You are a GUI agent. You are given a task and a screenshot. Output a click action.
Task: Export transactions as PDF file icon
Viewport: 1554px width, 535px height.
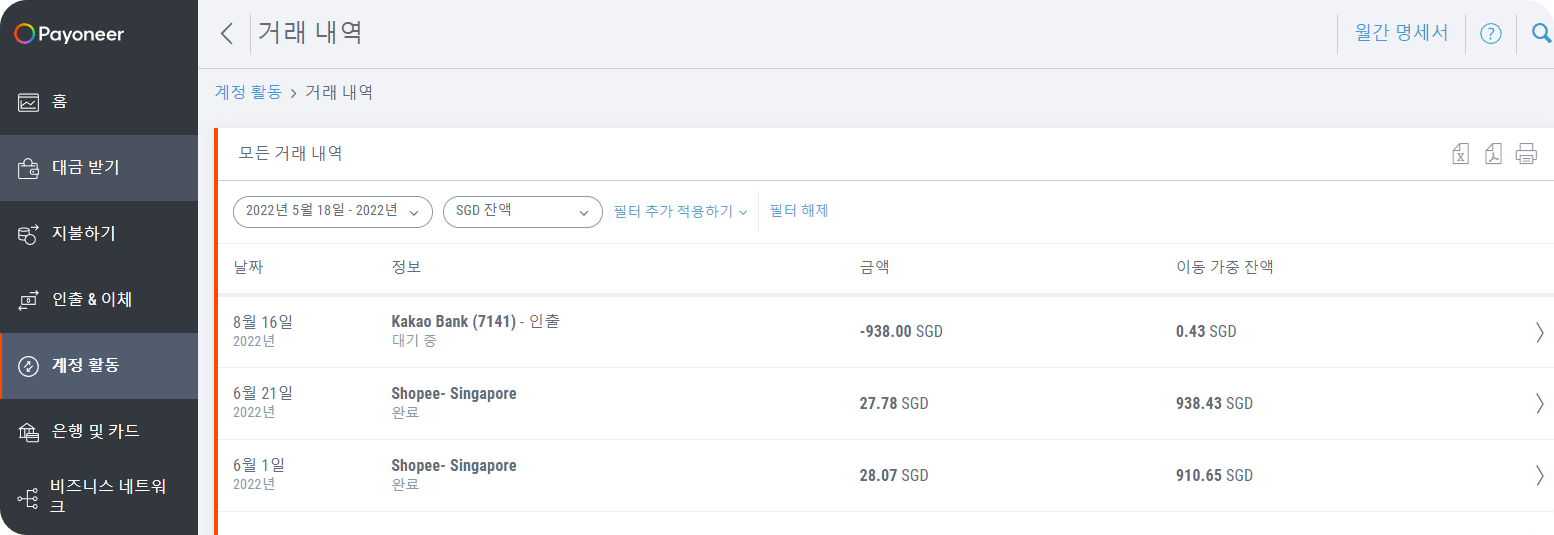1493,153
